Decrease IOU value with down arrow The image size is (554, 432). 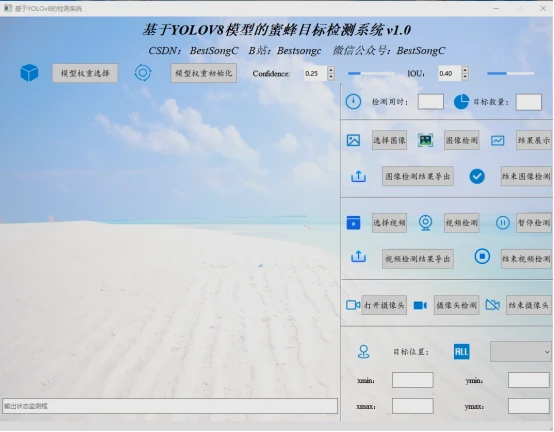pos(465,77)
